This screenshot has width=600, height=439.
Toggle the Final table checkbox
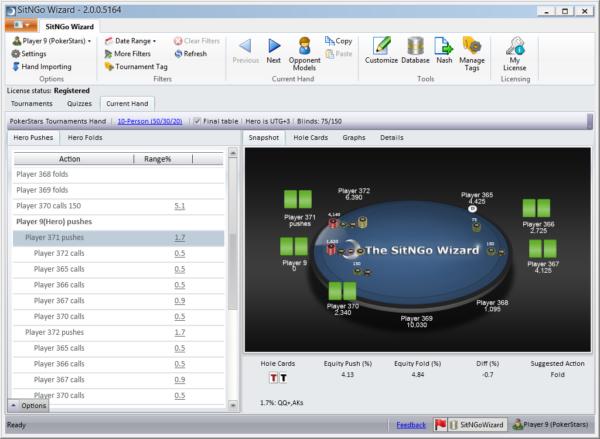(x=198, y=121)
